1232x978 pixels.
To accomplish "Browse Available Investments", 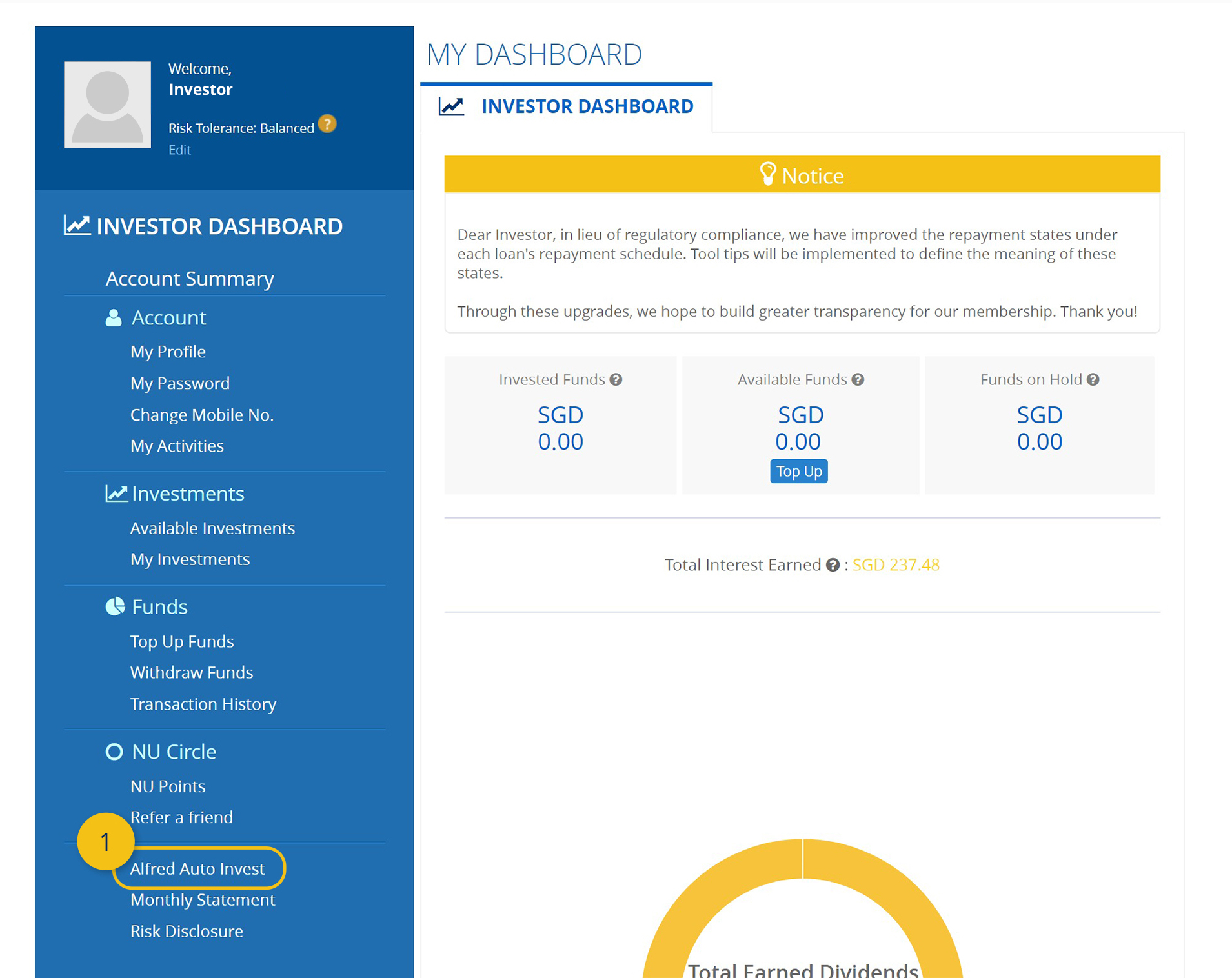I will click(212, 528).
